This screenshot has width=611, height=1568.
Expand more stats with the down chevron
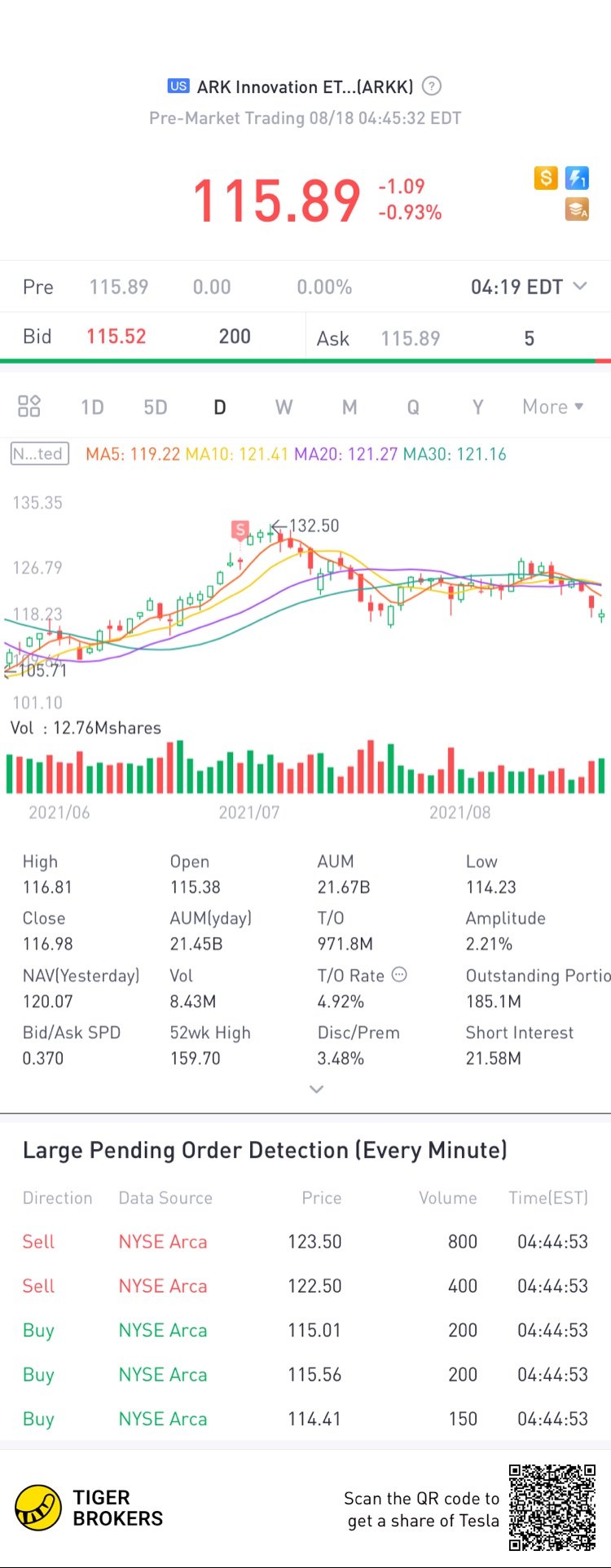point(316,1089)
